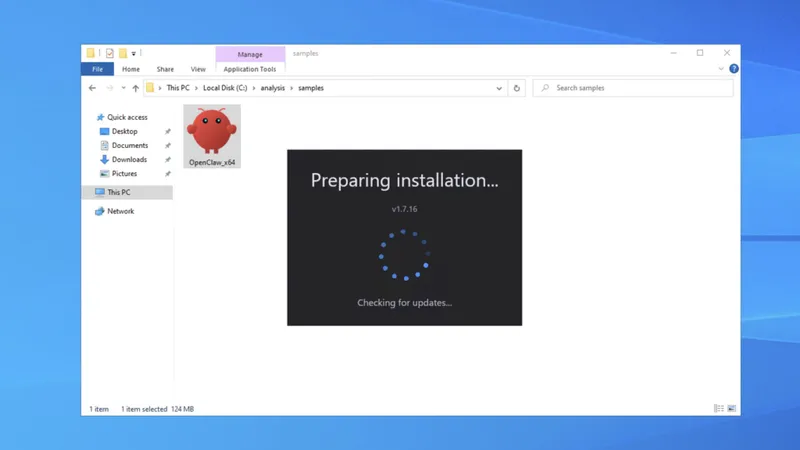The image size is (800, 450).
Task: Open the View ribbon tab
Action: 198,69
